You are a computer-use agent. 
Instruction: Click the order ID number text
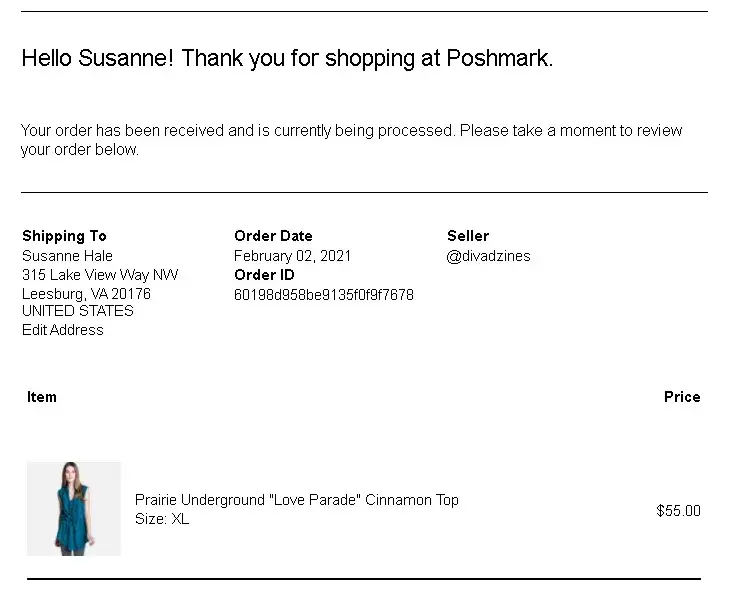[x=323, y=295]
